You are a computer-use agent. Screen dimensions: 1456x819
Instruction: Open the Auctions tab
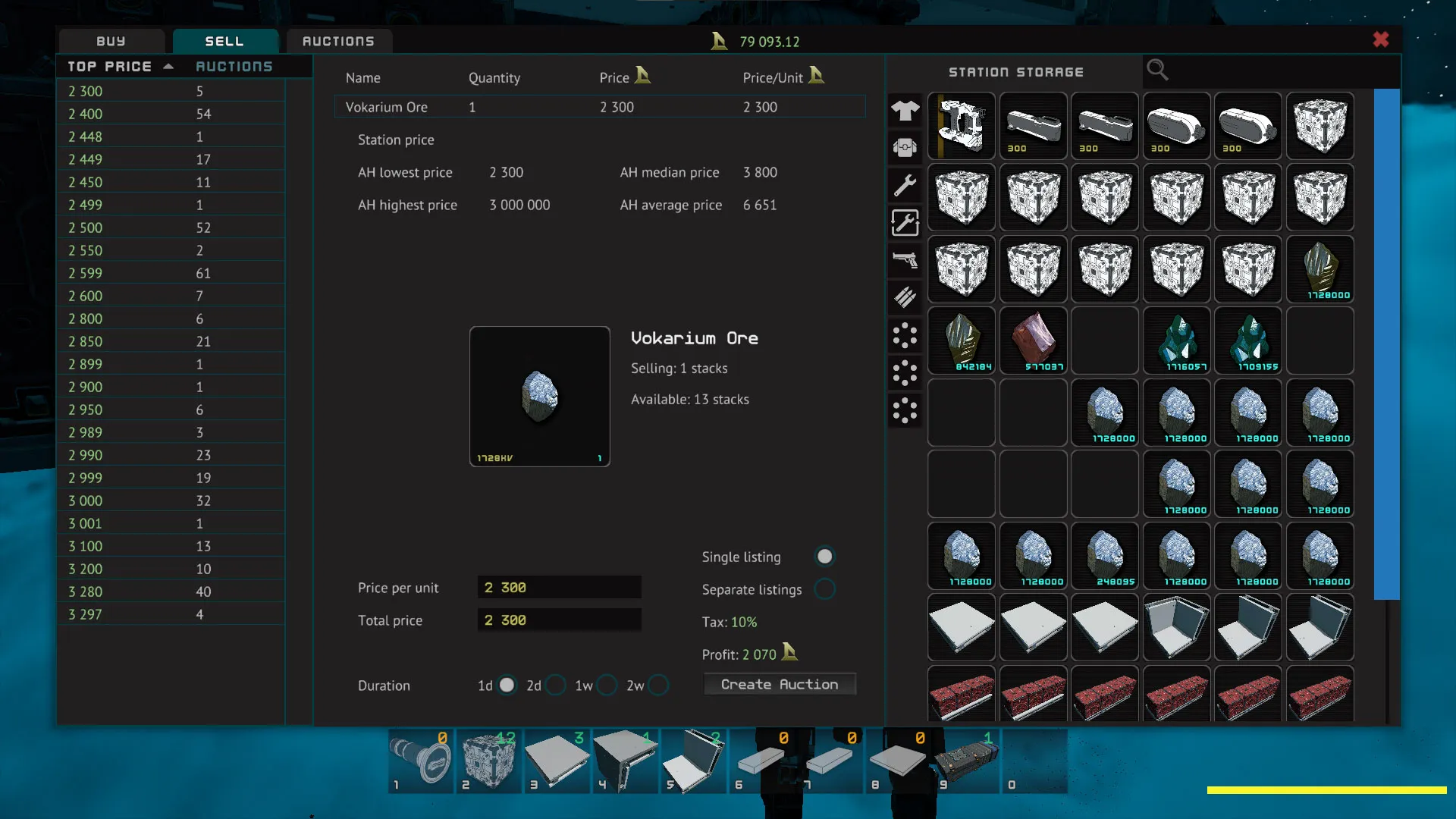(x=338, y=41)
